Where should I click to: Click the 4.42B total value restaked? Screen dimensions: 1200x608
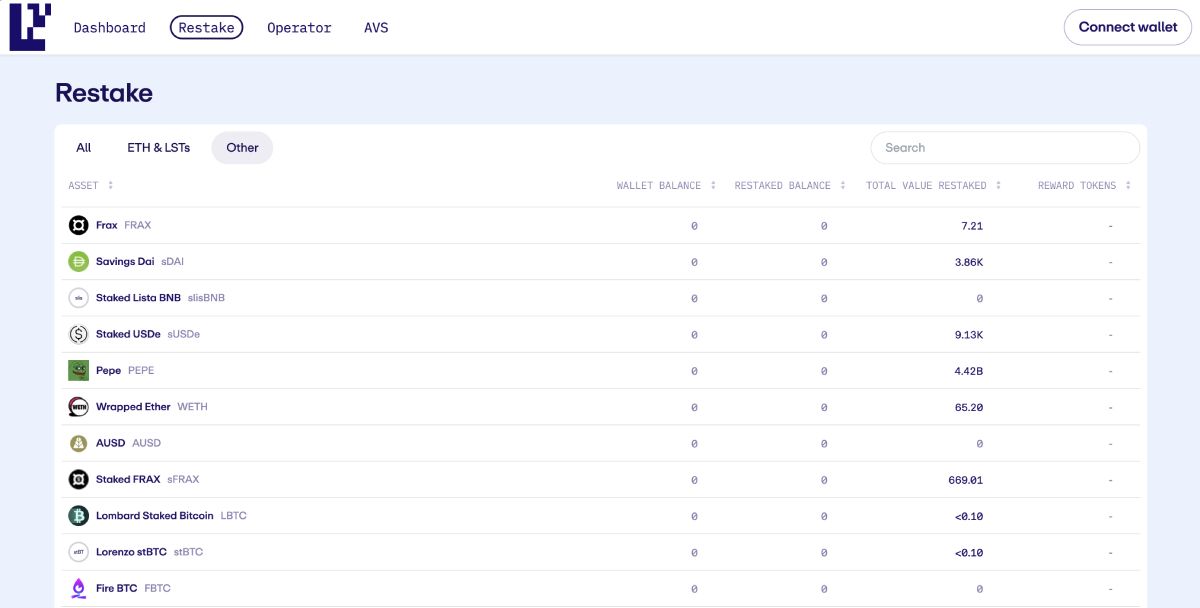click(x=969, y=371)
